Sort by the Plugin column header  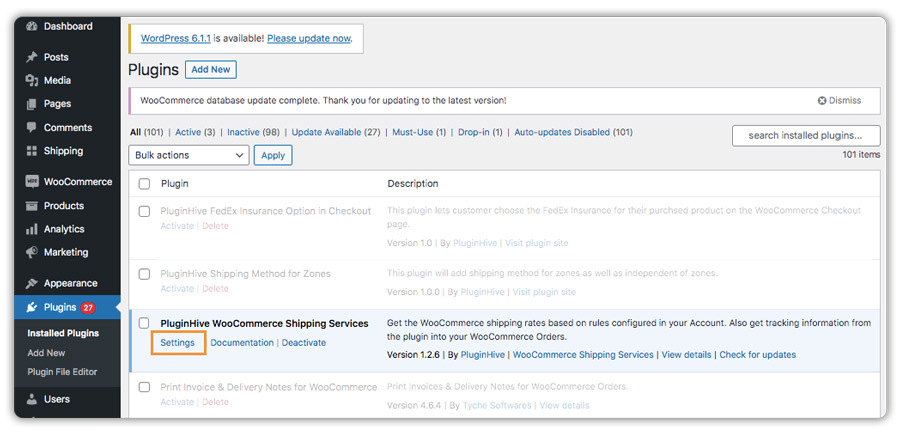pos(174,184)
